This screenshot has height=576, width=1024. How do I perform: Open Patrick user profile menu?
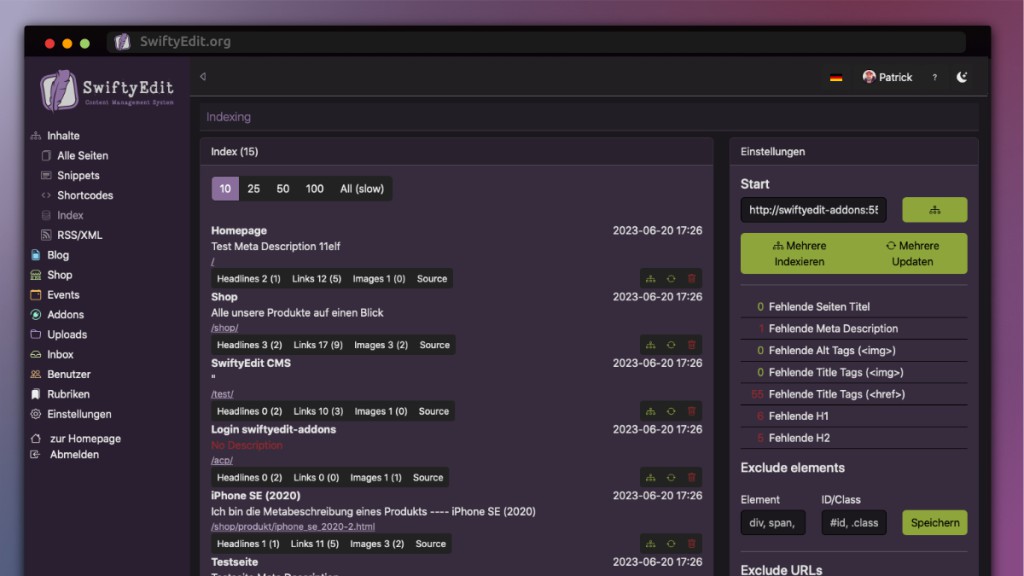click(888, 77)
